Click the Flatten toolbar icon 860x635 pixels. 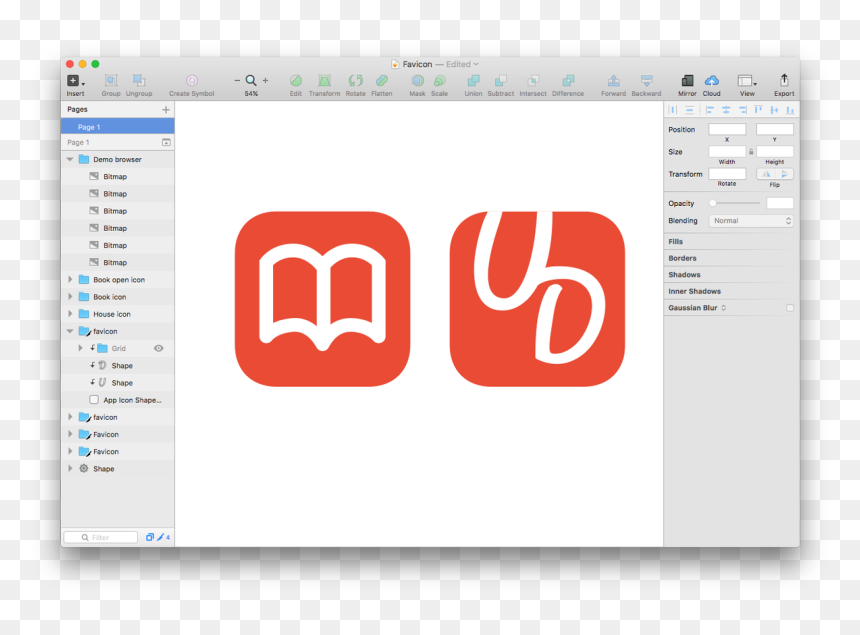(382, 81)
